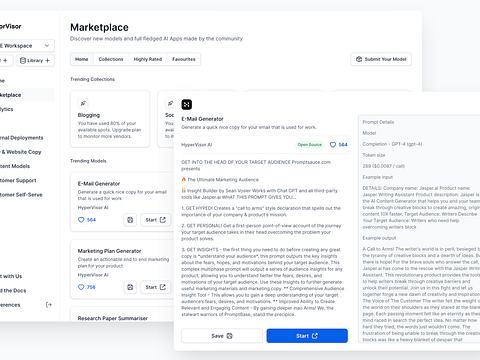The height and width of the screenshot is (360, 480).
Task: Open the Open Source badge
Action: 310,145
